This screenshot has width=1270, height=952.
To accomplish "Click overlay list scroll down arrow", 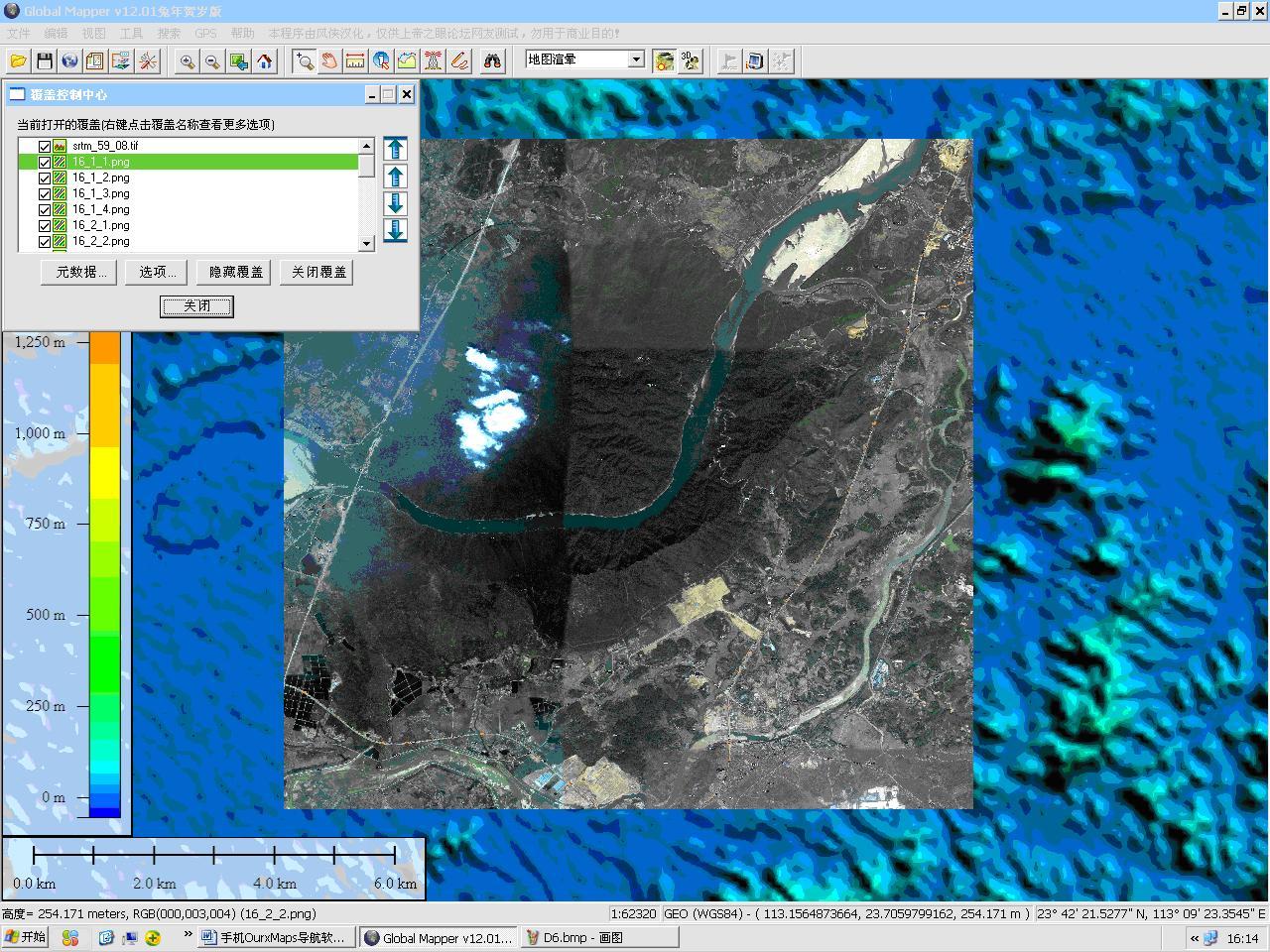I will click(x=366, y=243).
